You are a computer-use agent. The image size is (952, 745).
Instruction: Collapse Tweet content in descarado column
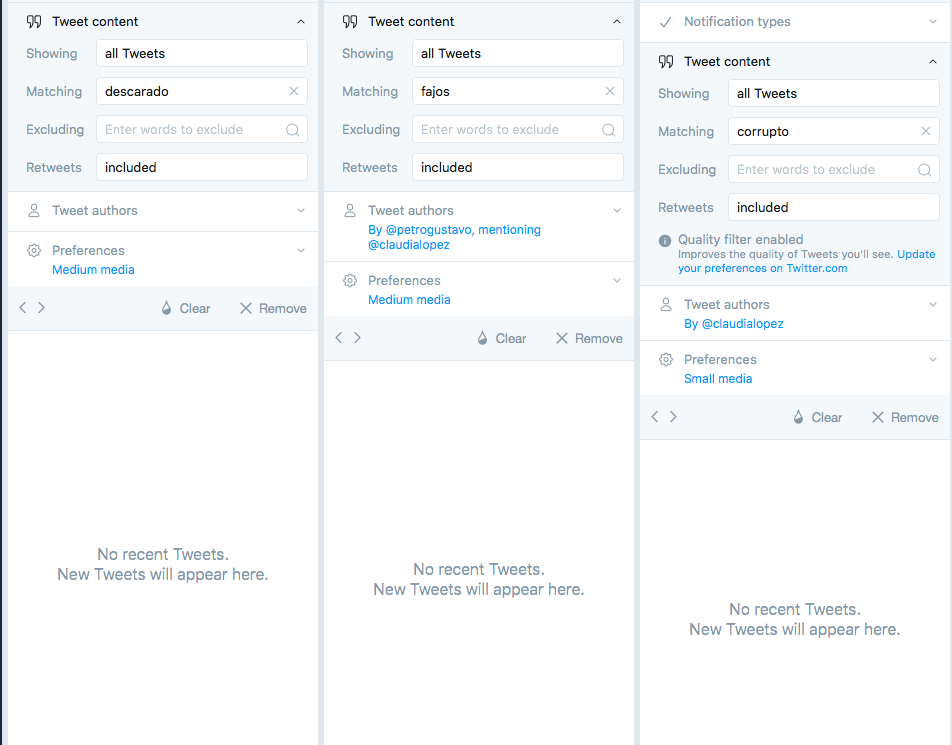pos(301,22)
